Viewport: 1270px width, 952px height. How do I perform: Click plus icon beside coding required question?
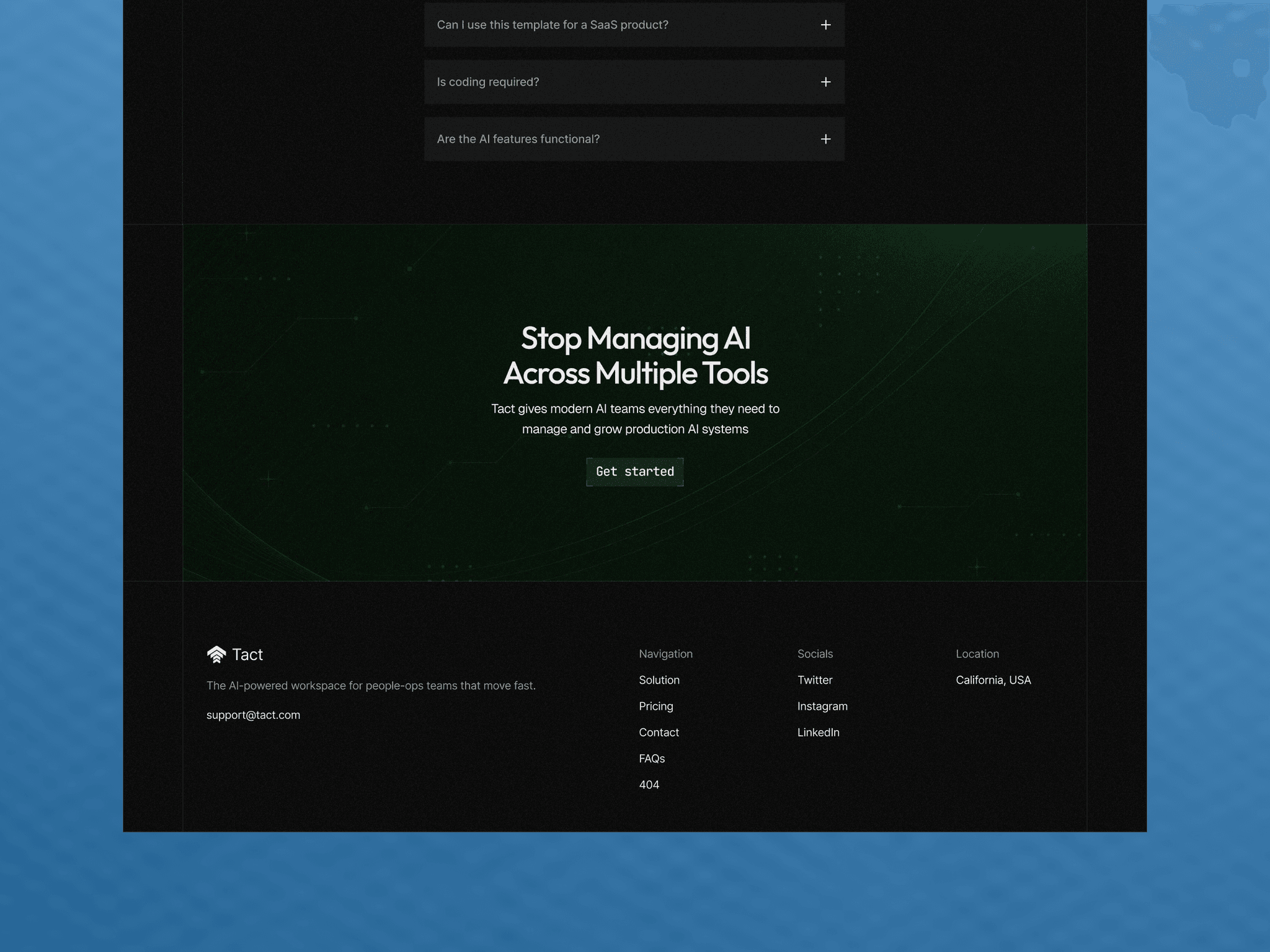pyautogui.click(x=825, y=82)
